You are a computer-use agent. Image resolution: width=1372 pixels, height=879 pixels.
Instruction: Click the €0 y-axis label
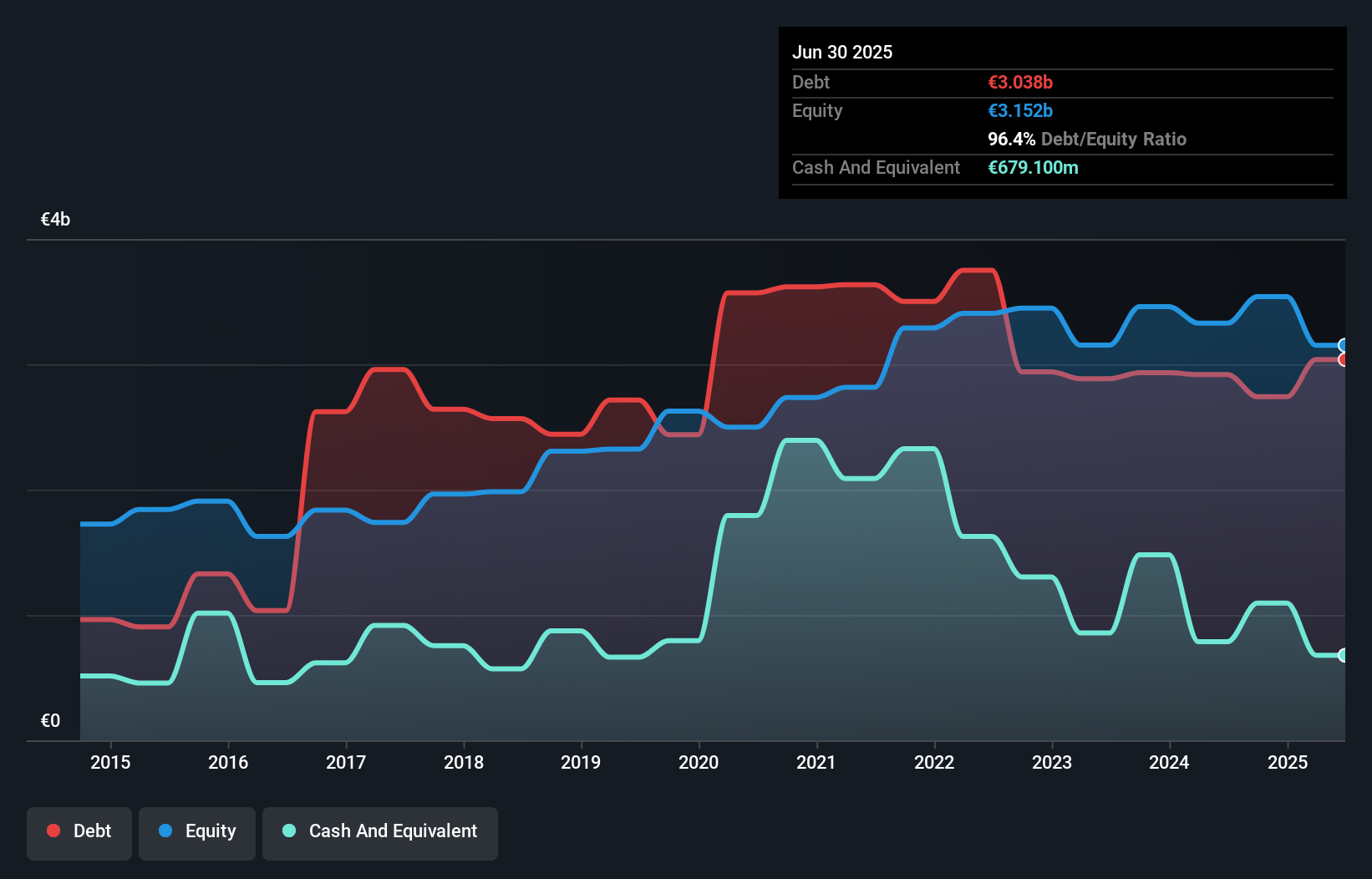50,720
